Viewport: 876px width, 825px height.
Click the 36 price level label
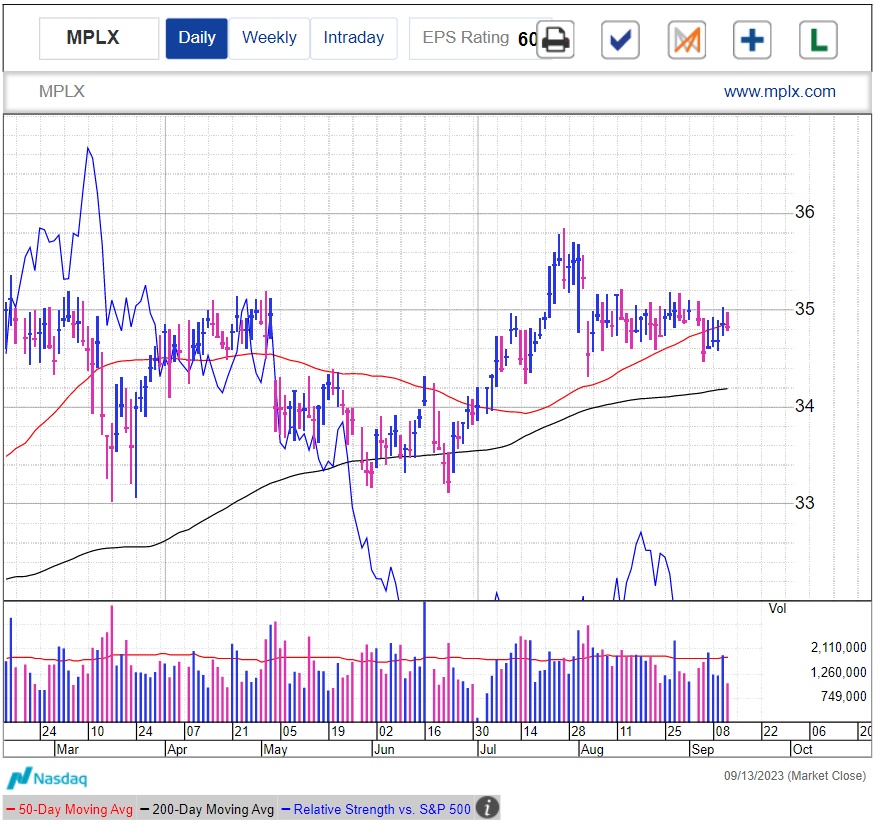tap(804, 212)
